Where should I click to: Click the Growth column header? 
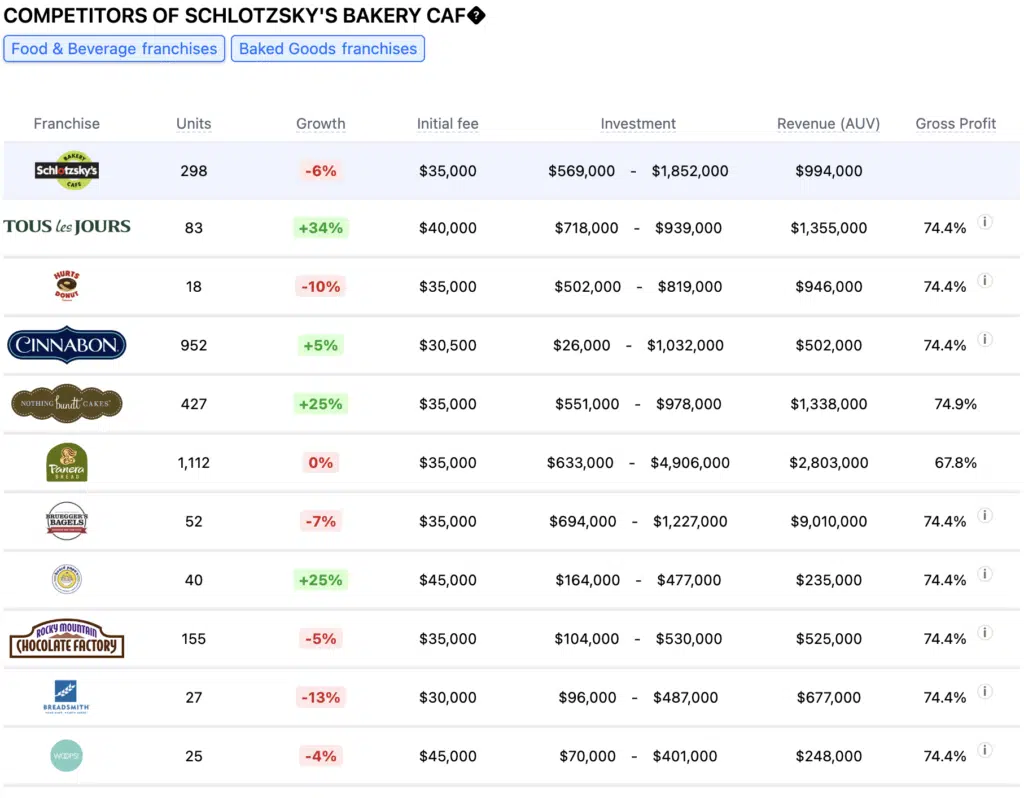[320, 124]
